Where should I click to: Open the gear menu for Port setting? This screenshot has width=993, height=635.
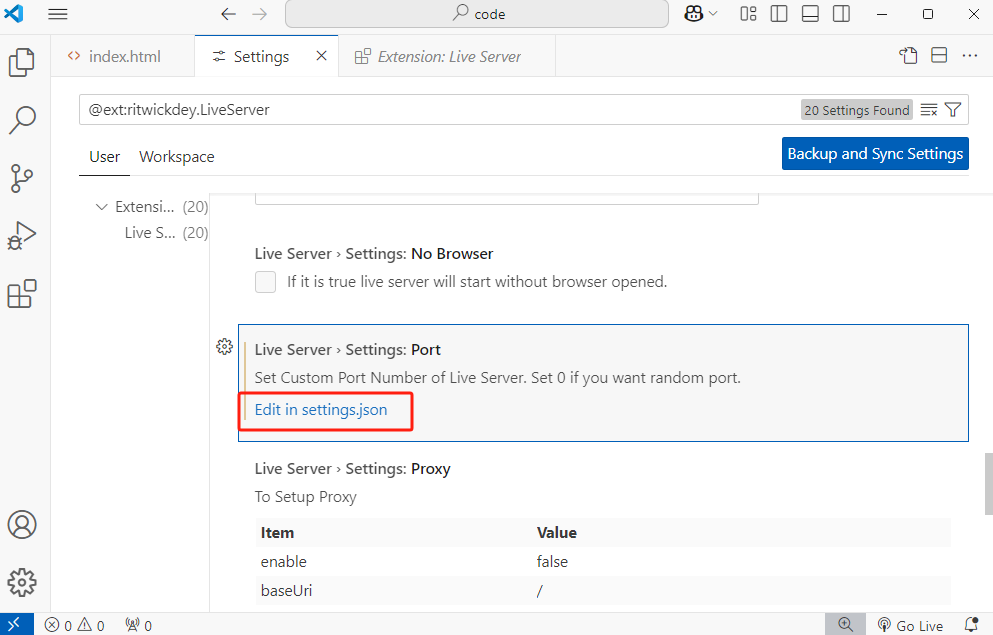(x=224, y=346)
